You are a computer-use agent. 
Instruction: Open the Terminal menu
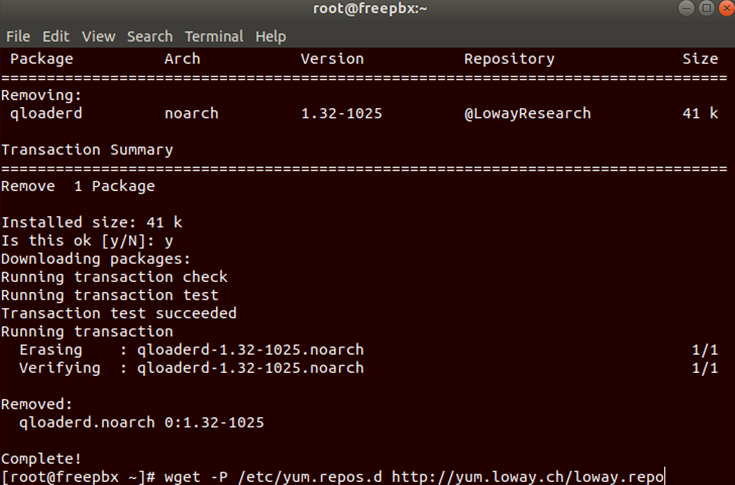tap(214, 36)
